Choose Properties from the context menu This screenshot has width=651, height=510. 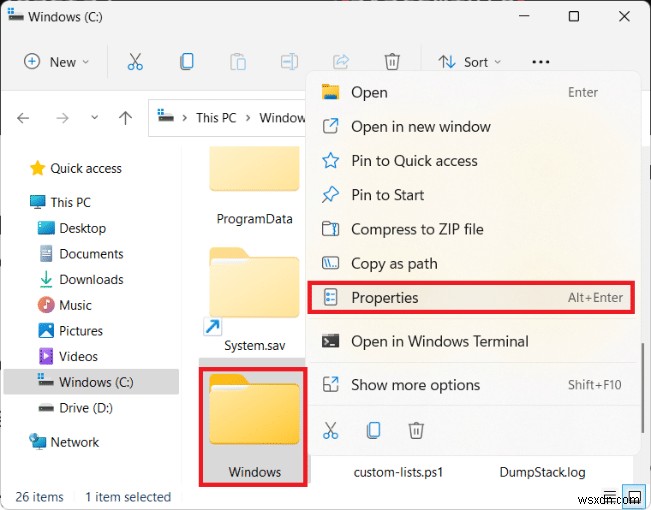click(x=471, y=297)
